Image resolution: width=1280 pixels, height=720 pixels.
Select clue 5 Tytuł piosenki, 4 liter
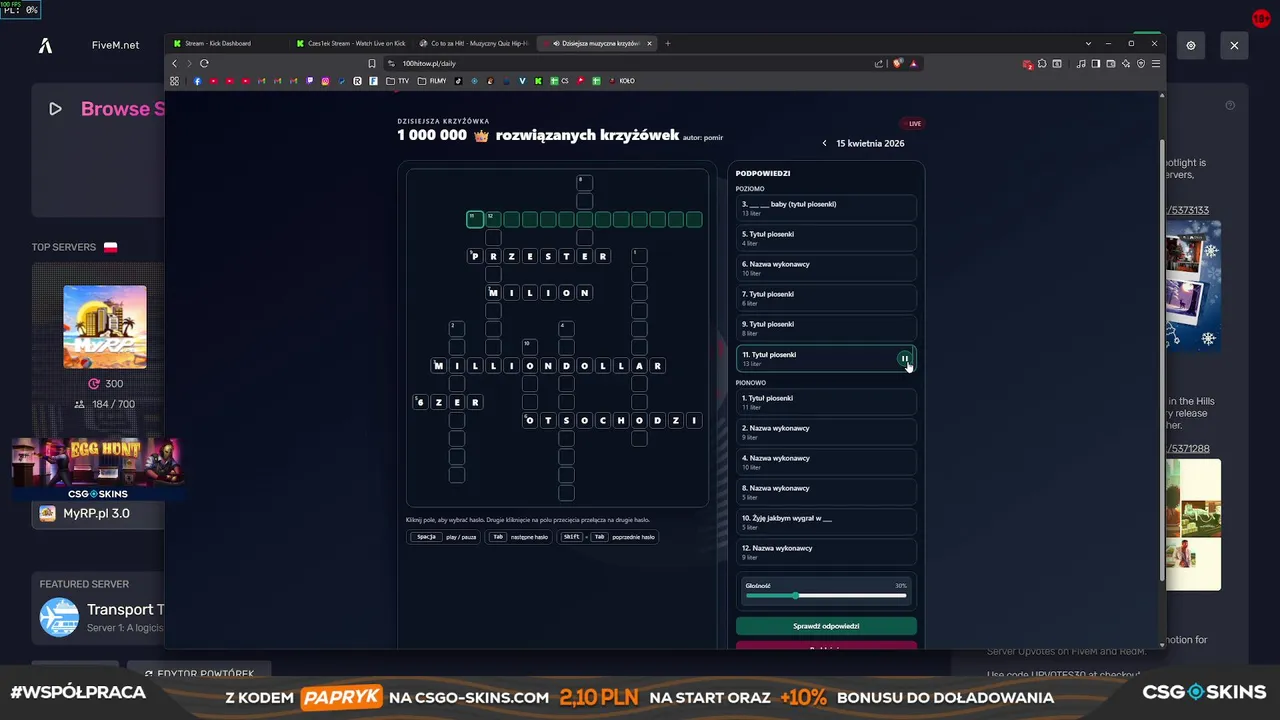pyautogui.click(x=826, y=238)
